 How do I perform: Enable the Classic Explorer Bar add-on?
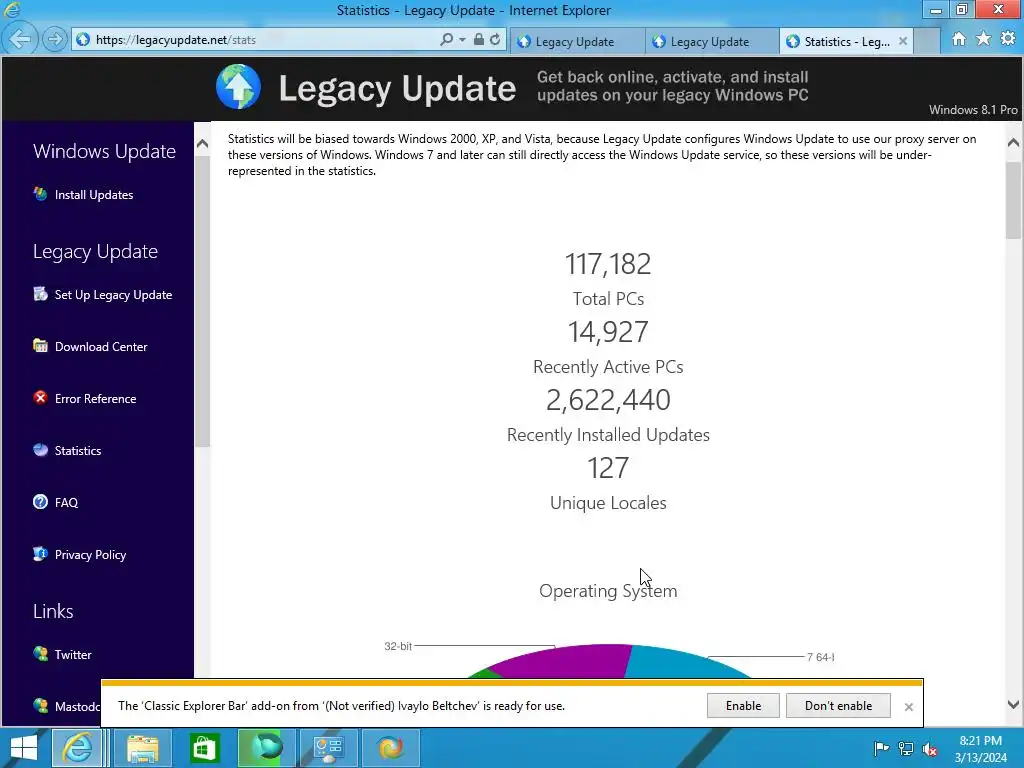tap(743, 706)
